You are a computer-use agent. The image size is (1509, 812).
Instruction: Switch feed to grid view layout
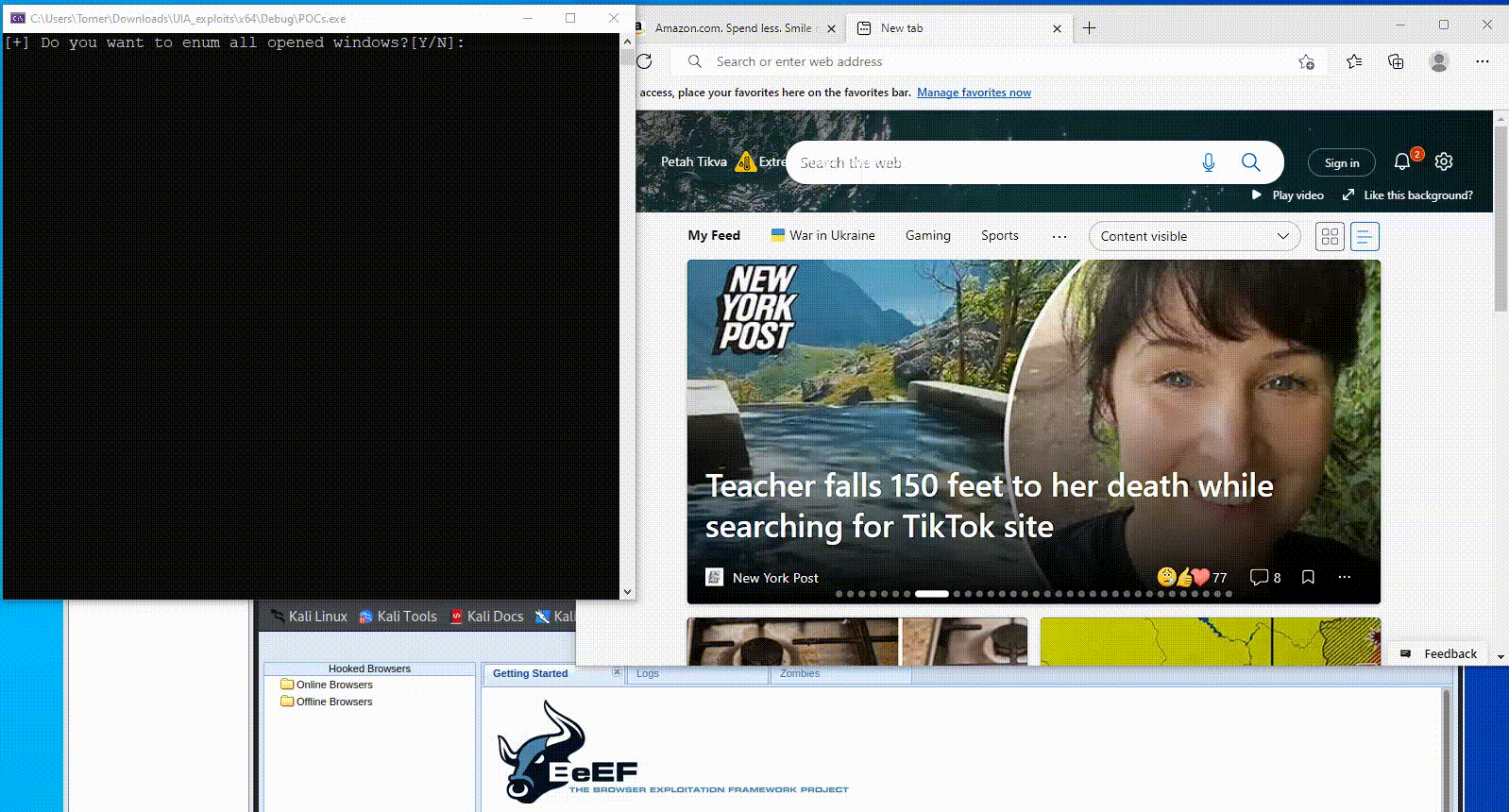[1330, 236]
